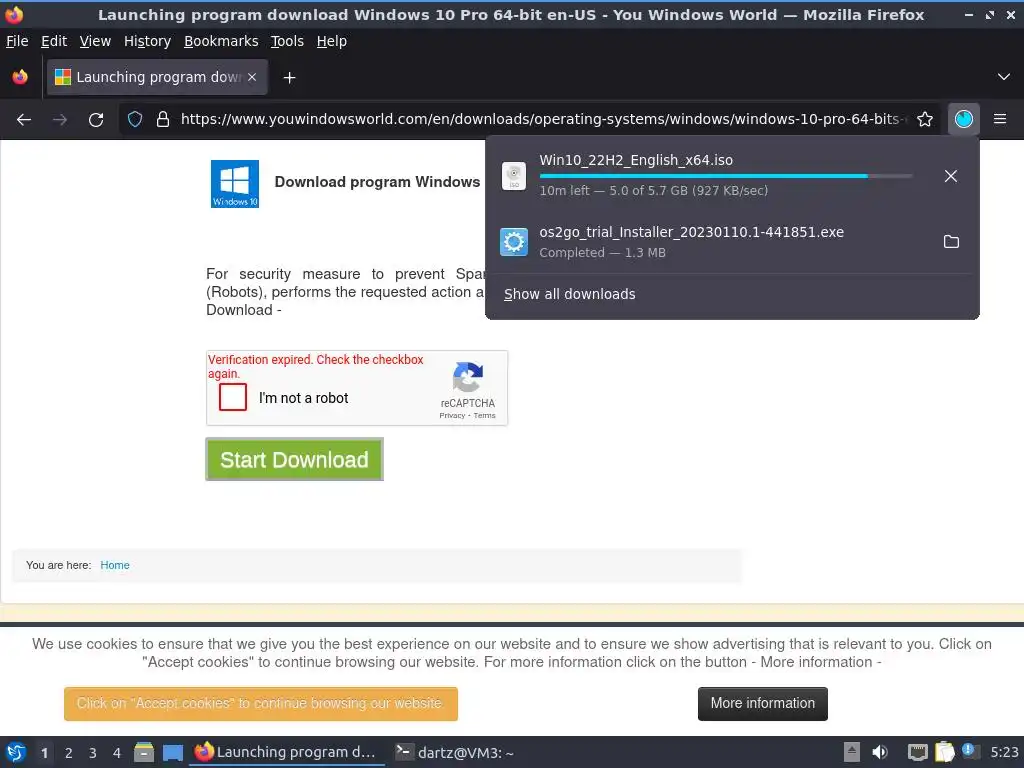Open the Firefox hamburger application menu
1024x768 pixels.
coord(1000,119)
